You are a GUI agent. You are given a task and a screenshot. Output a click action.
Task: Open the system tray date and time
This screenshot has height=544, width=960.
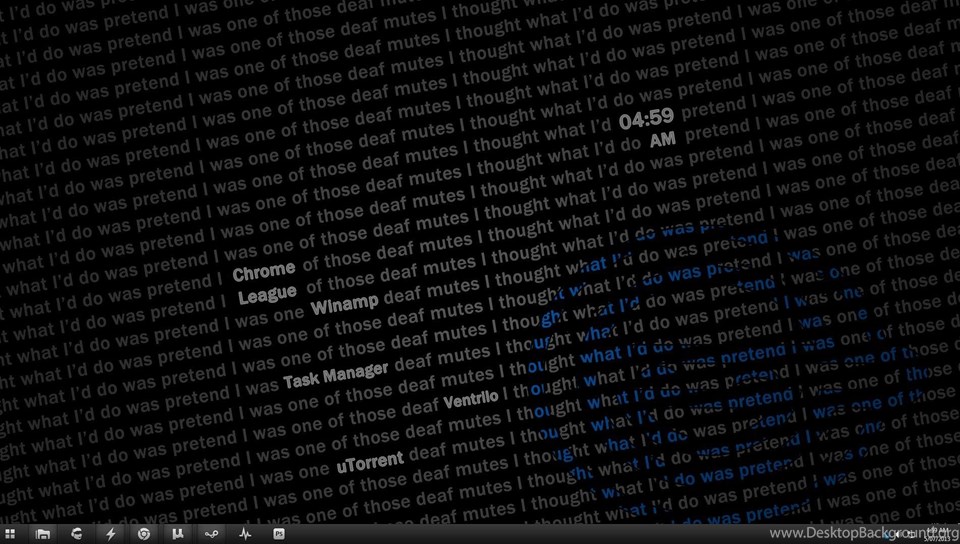pos(936,534)
